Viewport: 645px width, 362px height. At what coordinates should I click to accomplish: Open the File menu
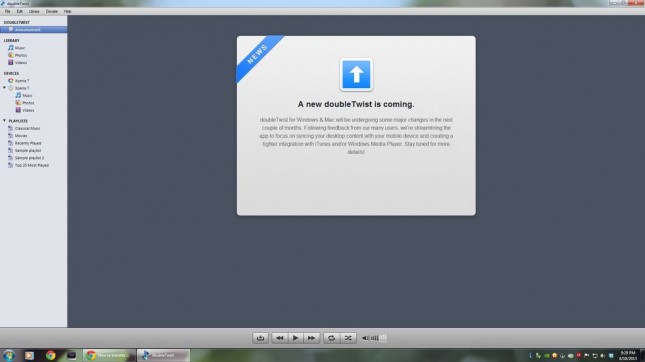[x=7, y=12]
